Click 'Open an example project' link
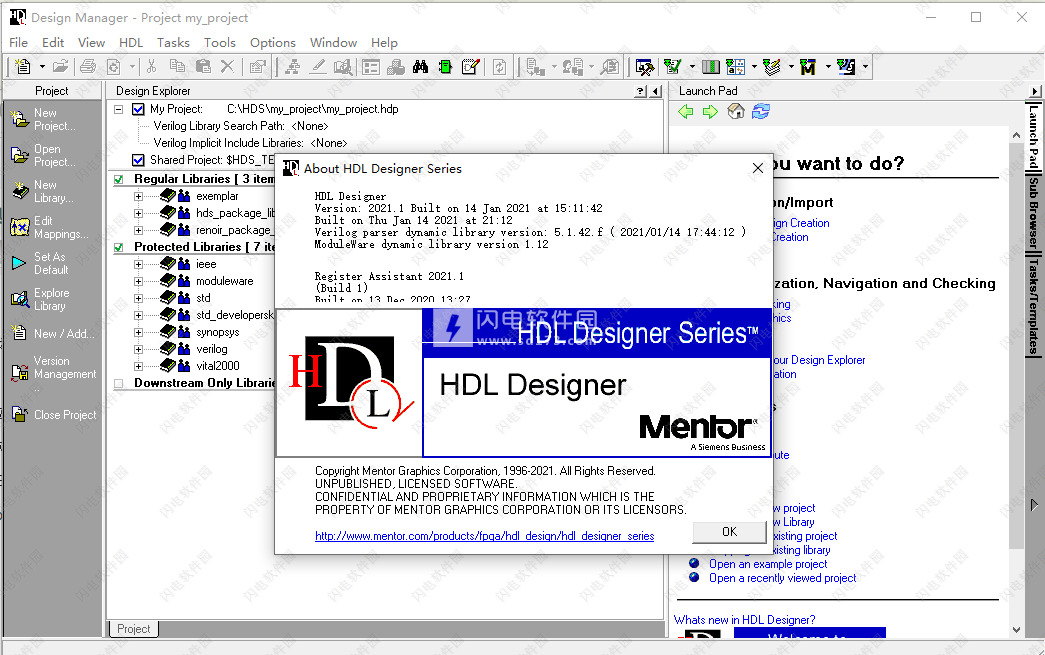Viewport: 1045px width, 655px height. point(768,564)
